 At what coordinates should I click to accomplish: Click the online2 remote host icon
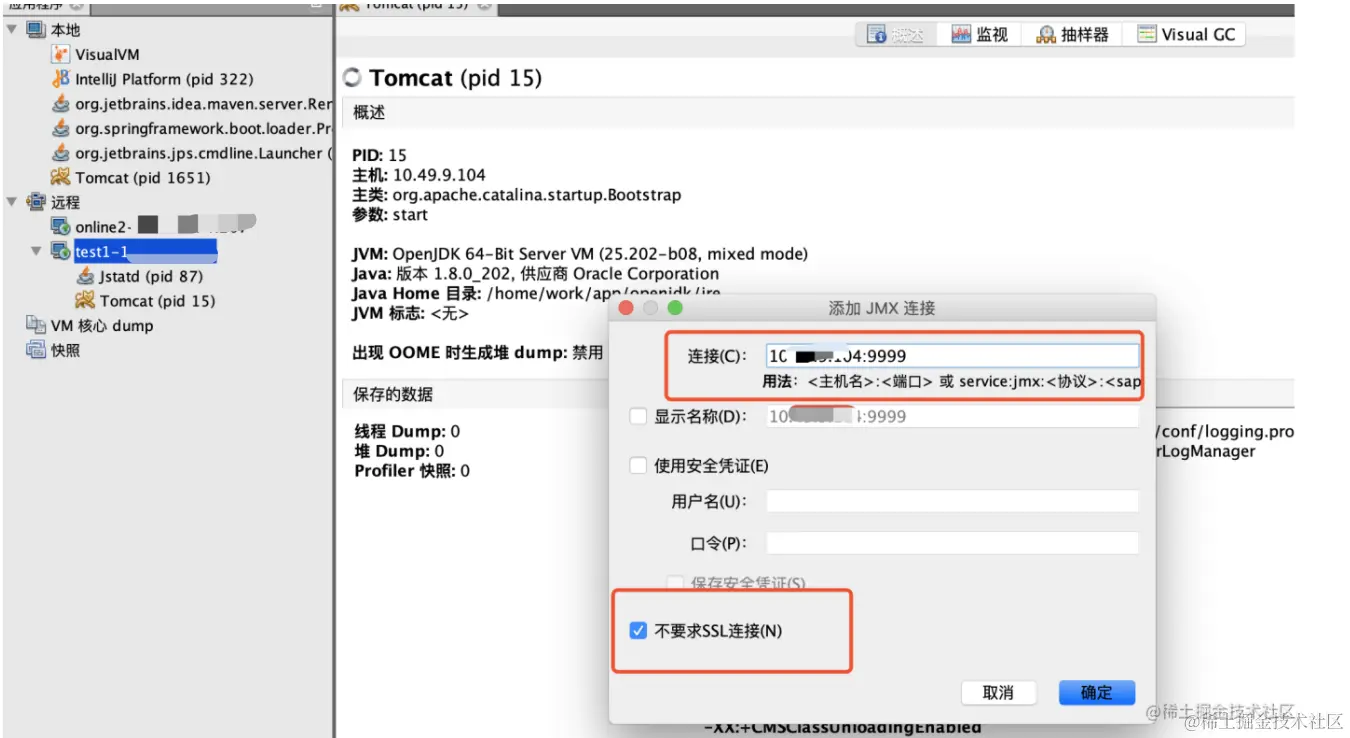61,227
